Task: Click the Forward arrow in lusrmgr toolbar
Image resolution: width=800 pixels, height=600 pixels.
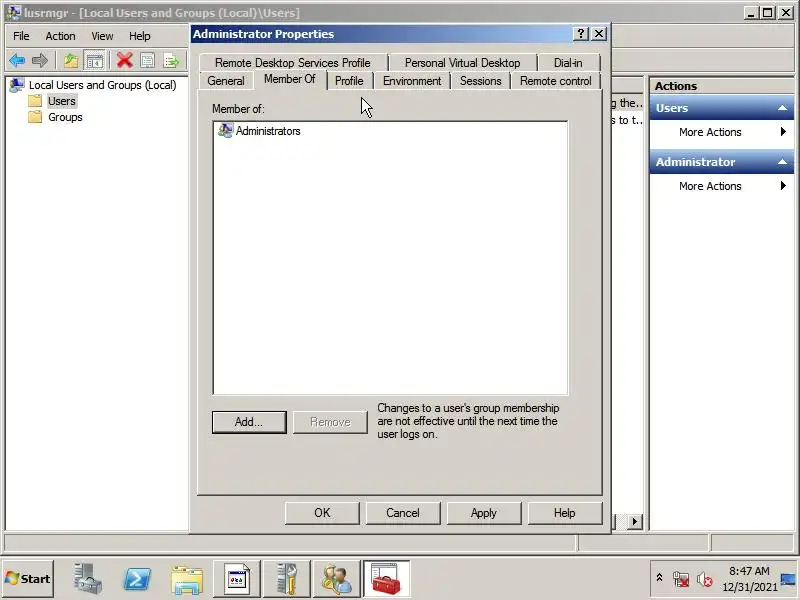Action: click(x=40, y=61)
